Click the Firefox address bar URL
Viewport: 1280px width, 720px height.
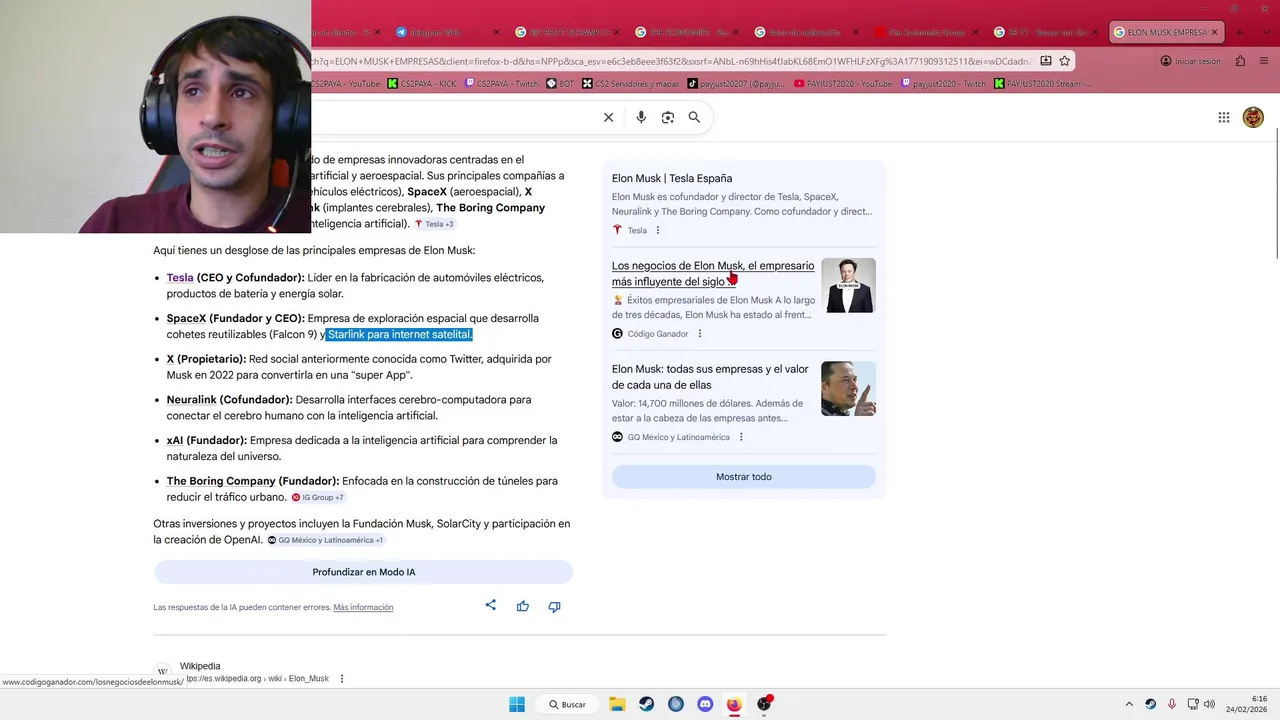670,61
